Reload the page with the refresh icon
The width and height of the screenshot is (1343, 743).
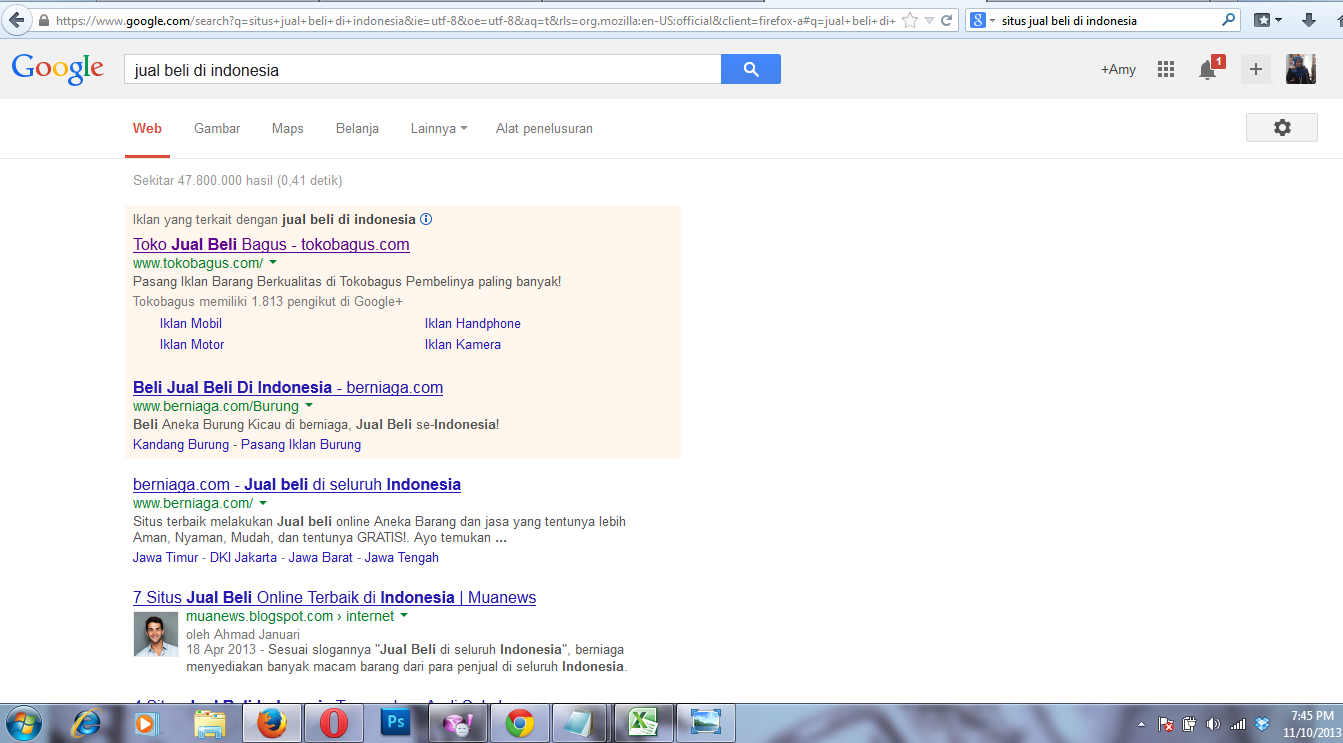pos(949,20)
